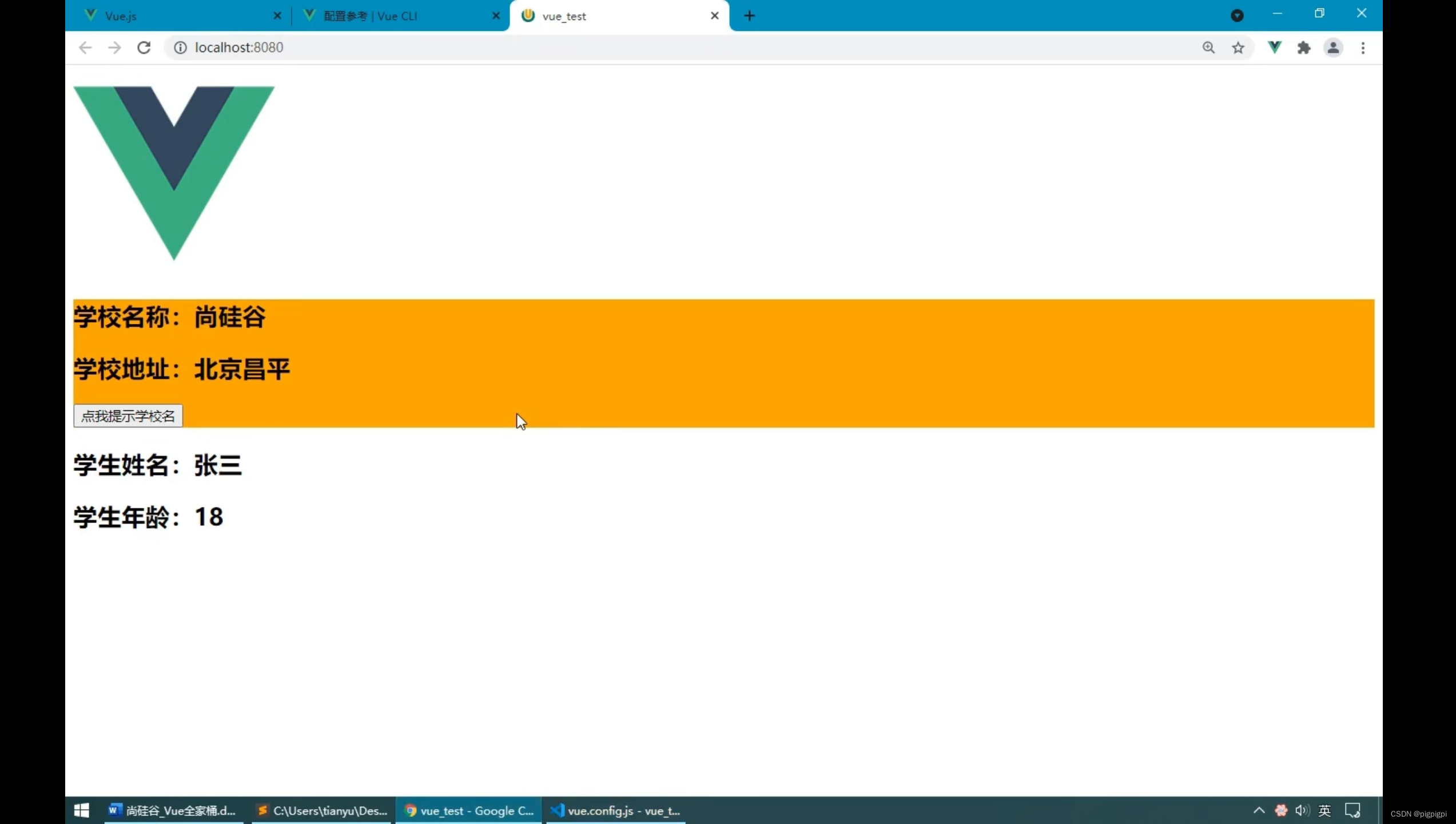This screenshot has width=1456, height=824.
Task: View site information icon in address bar
Action: point(180,47)
